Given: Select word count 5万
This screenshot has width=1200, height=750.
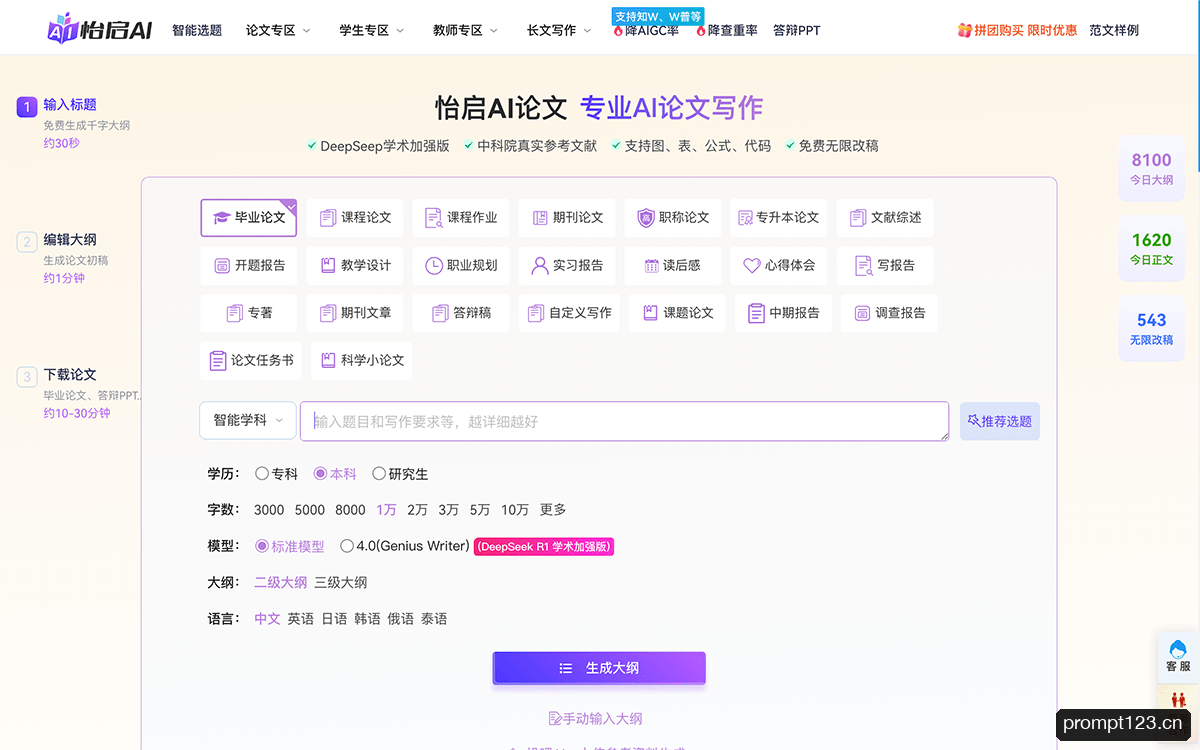Looking at the screenshot, I should [x=480, y=510].
